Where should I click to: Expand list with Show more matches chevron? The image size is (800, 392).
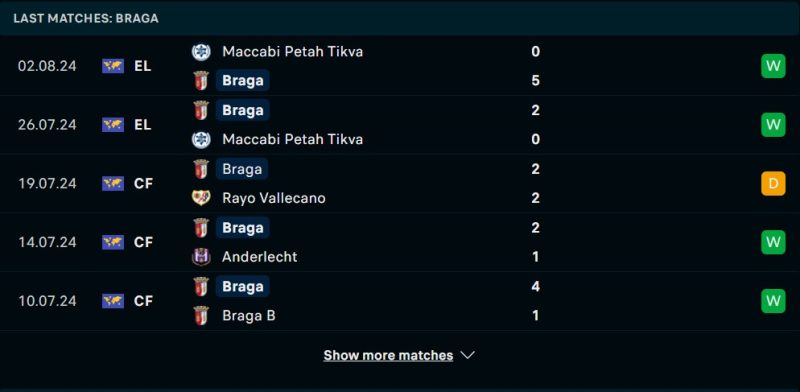[468, 355]
